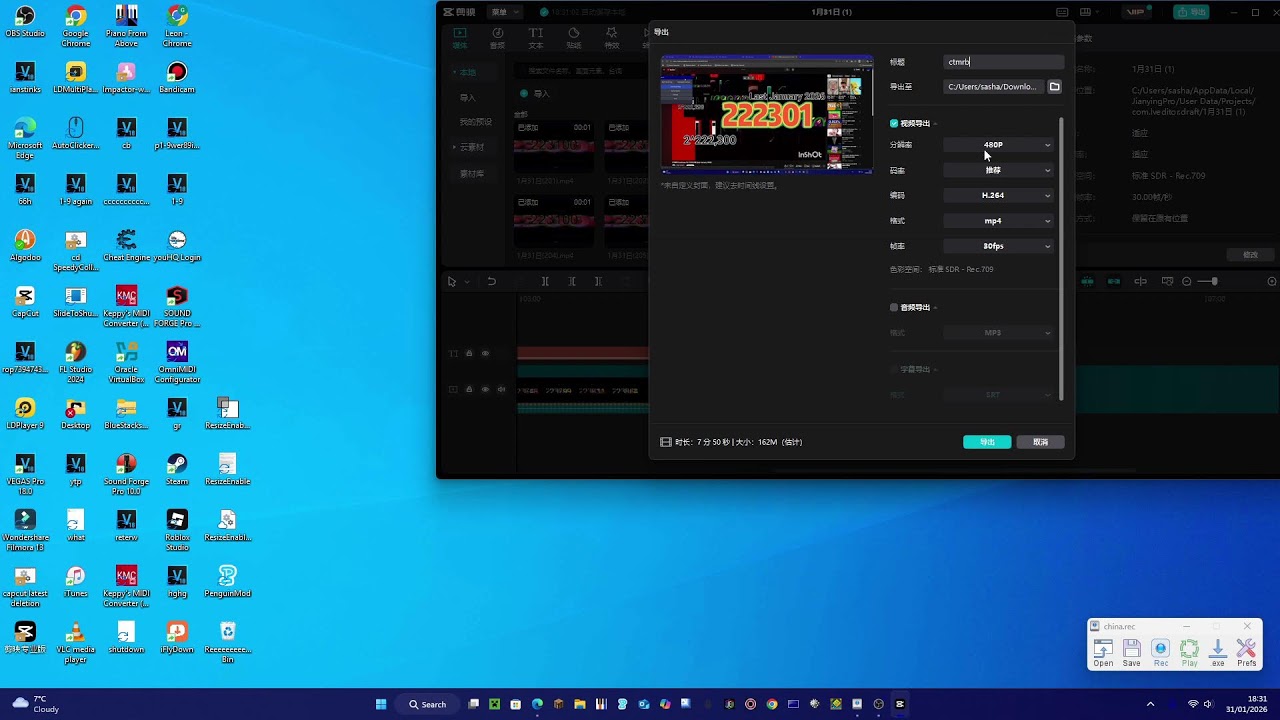Toggle the lock on the lower track

[469, 389]
